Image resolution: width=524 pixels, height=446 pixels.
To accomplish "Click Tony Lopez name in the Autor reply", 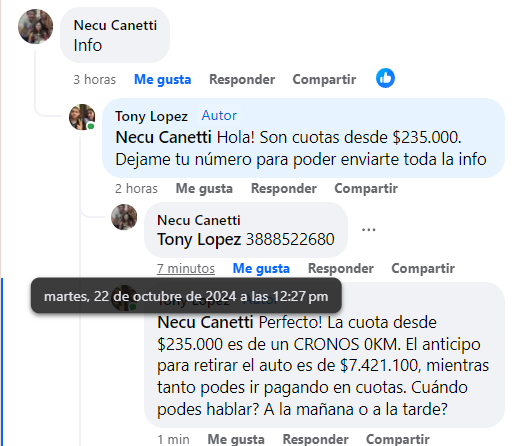I will pyautogui.click(x=151, y=116).
